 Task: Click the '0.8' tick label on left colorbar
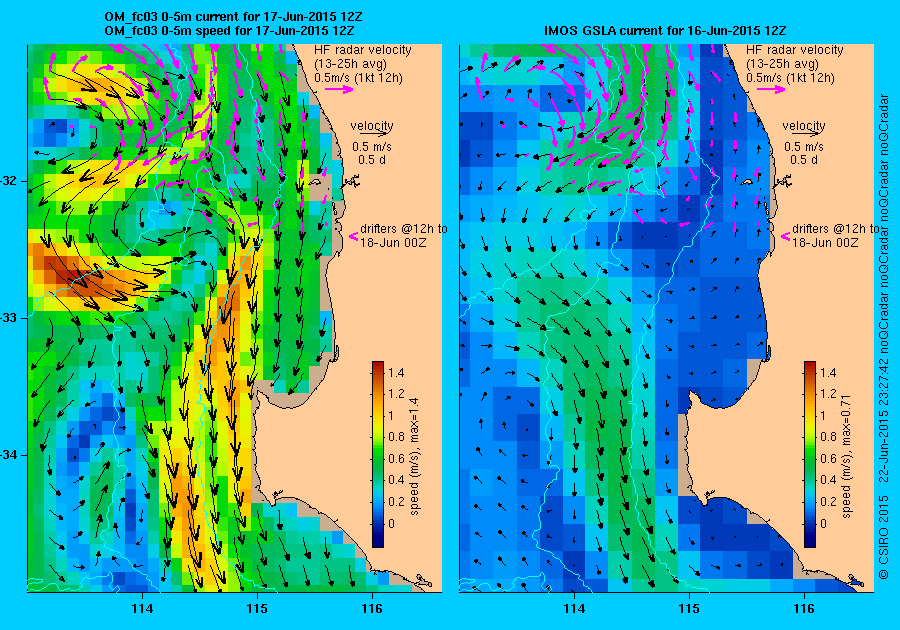click(x=395, y=437)
